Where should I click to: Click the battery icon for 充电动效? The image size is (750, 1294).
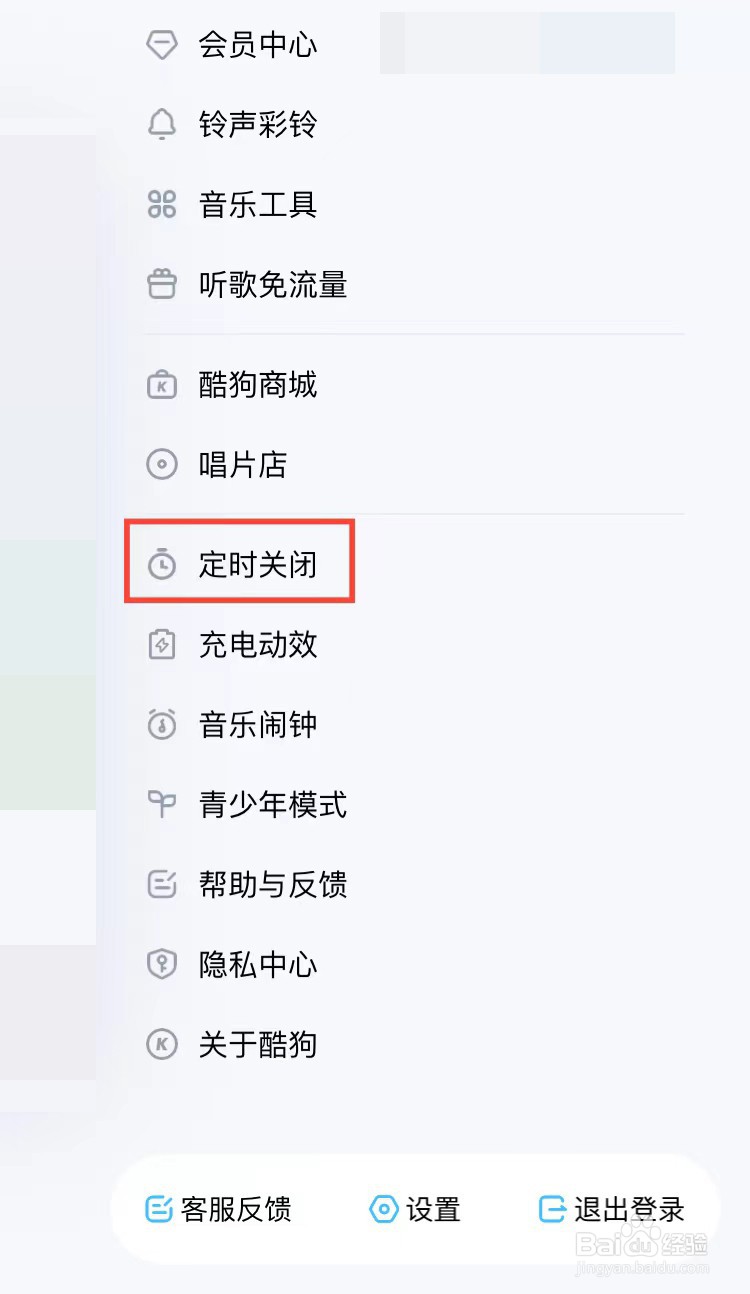(162, 644)
